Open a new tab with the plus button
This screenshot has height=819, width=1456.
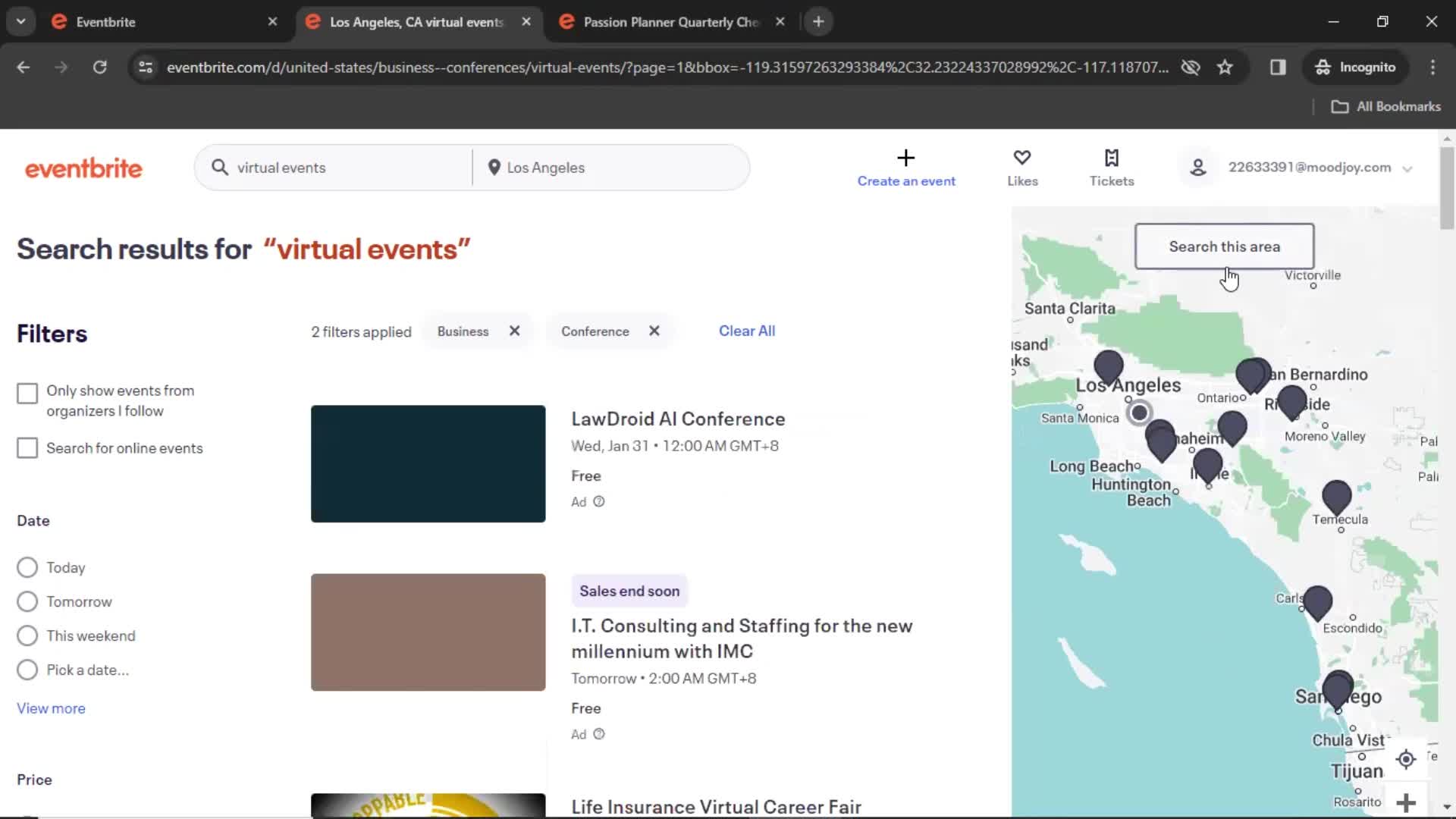[818, 22]
